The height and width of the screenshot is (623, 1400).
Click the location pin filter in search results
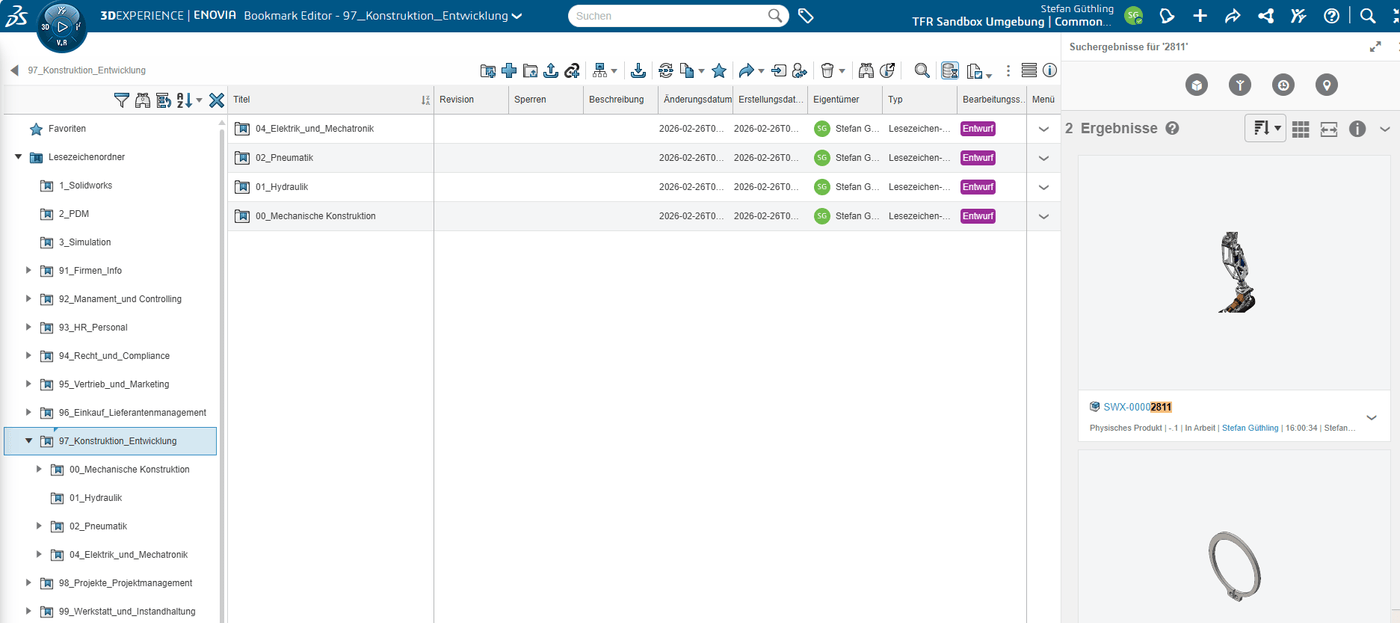1326,85
